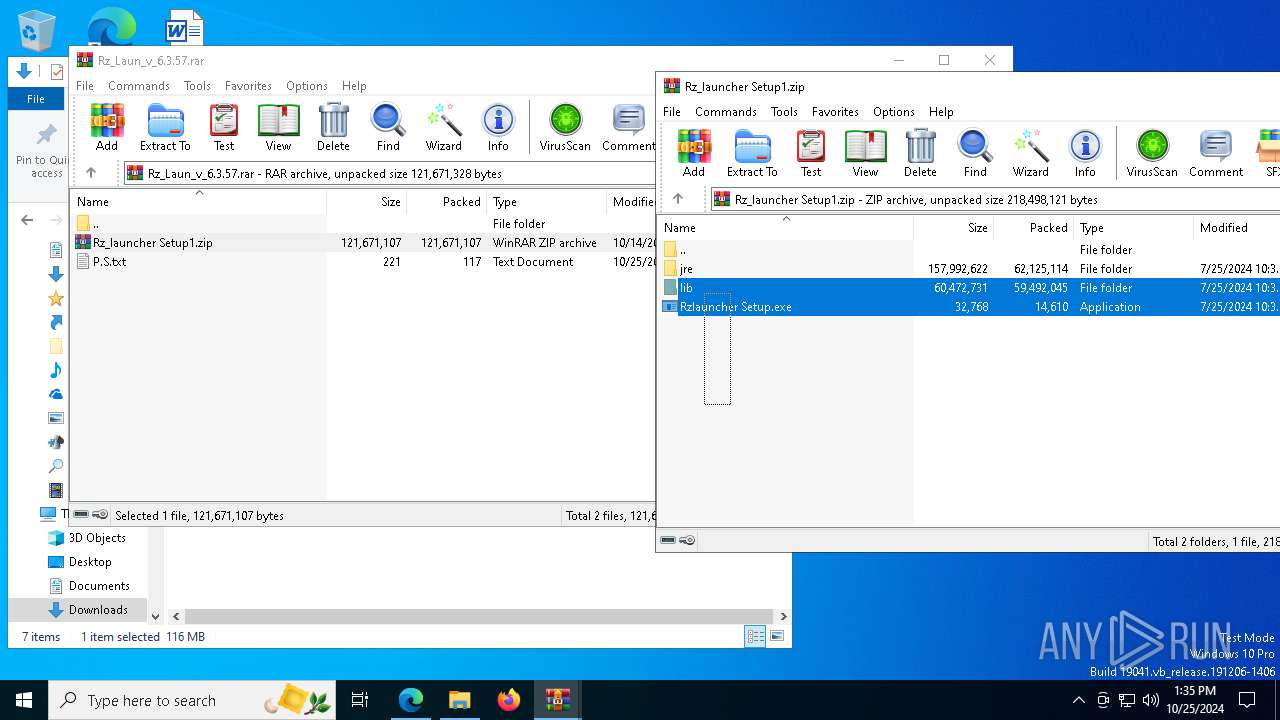1280x720 pixels.
Task: Open Options menu in Rz_Laun_v_6.3.57.rar window
Action: (x=306, y=86)
